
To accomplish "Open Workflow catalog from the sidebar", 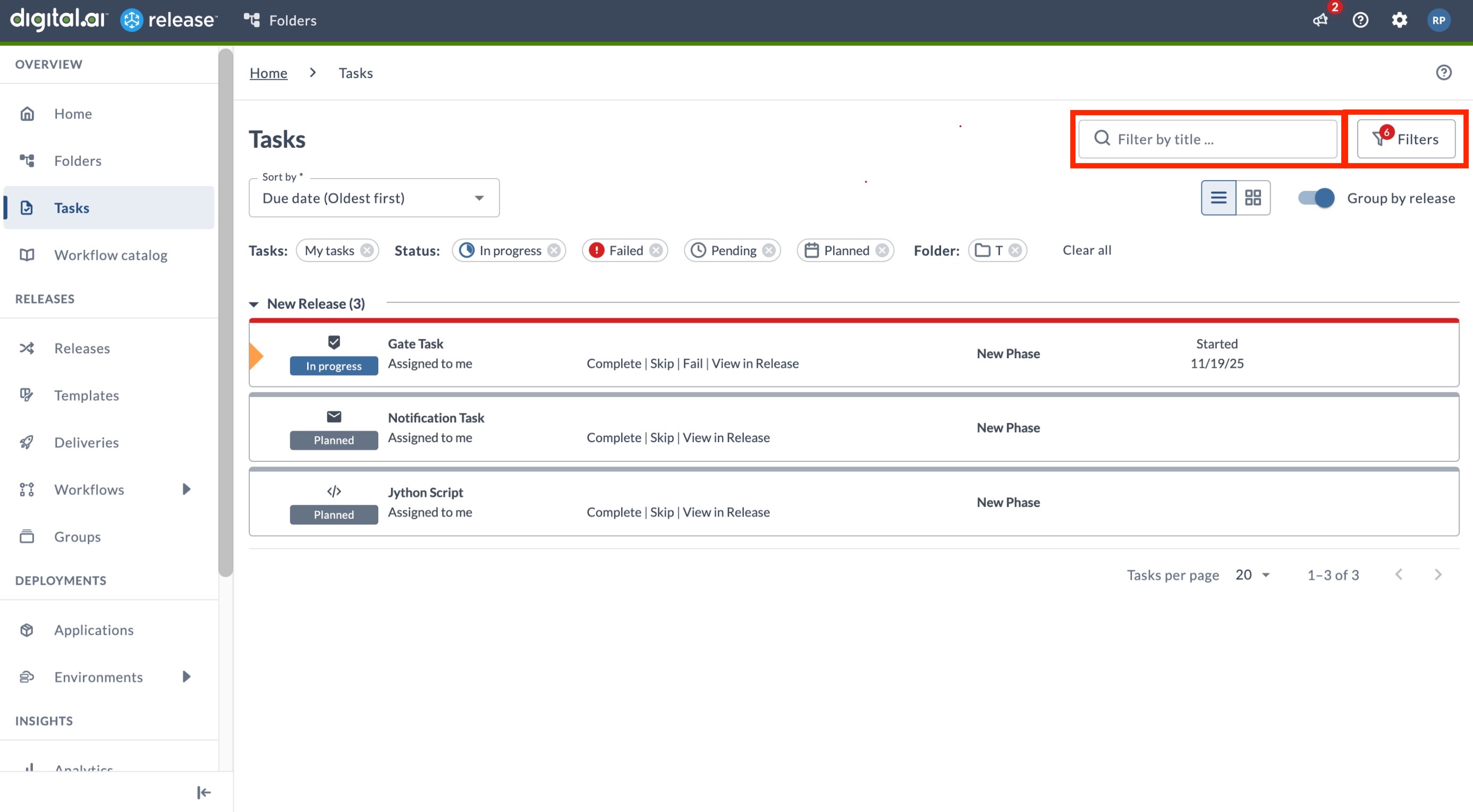I will (x=111, y=255).
